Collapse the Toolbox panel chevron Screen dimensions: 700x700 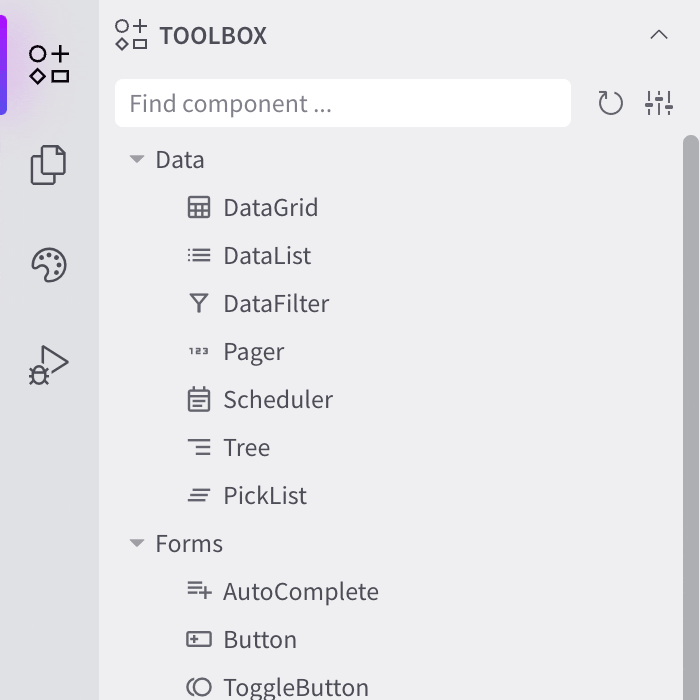click(658, 35)
